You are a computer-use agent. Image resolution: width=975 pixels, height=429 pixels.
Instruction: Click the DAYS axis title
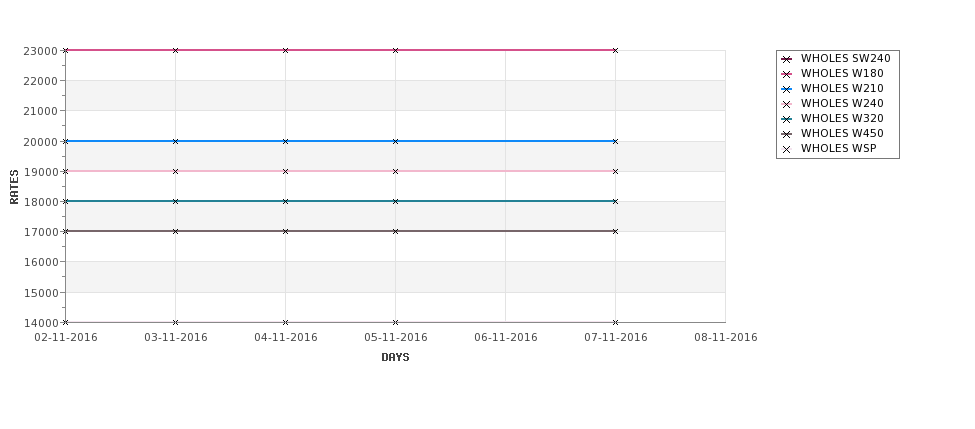(x=395, y=358)
